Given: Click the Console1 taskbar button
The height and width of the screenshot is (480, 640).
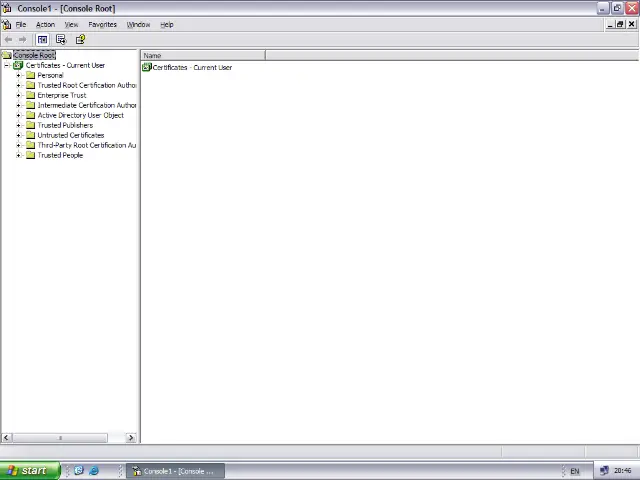Looking at the screenshot, I should [x=176, y=471].
